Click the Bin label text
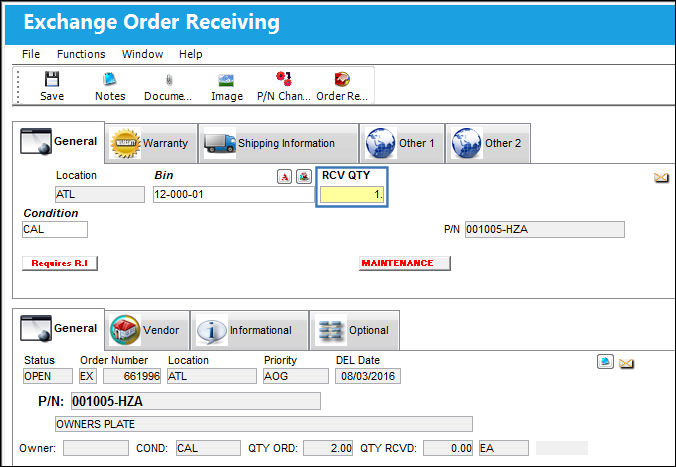Image resolution: width=676 pixels, height=467 pixels. (164, 176)
